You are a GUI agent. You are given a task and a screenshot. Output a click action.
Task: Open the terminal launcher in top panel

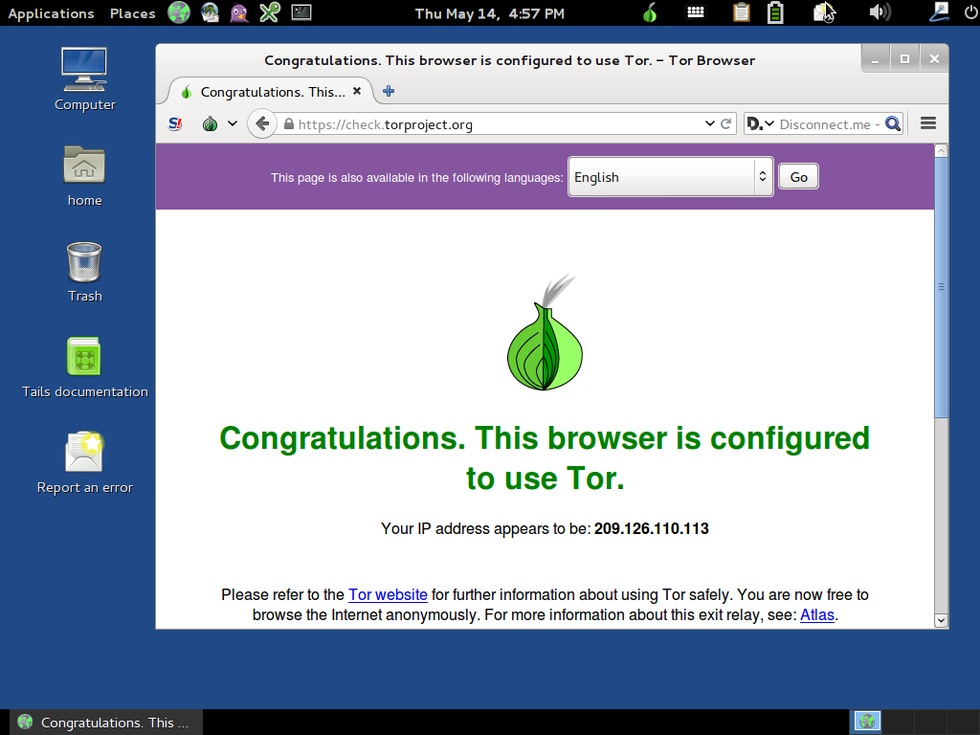tap(300, 13)
